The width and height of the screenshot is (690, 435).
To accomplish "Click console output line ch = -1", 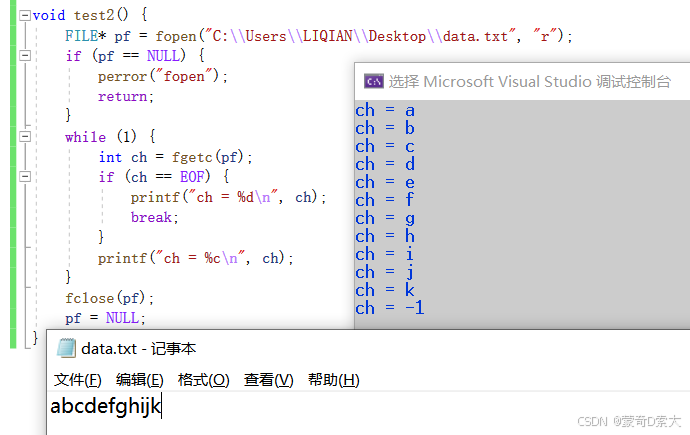I will pyautogui.click(x=390, y=308).
